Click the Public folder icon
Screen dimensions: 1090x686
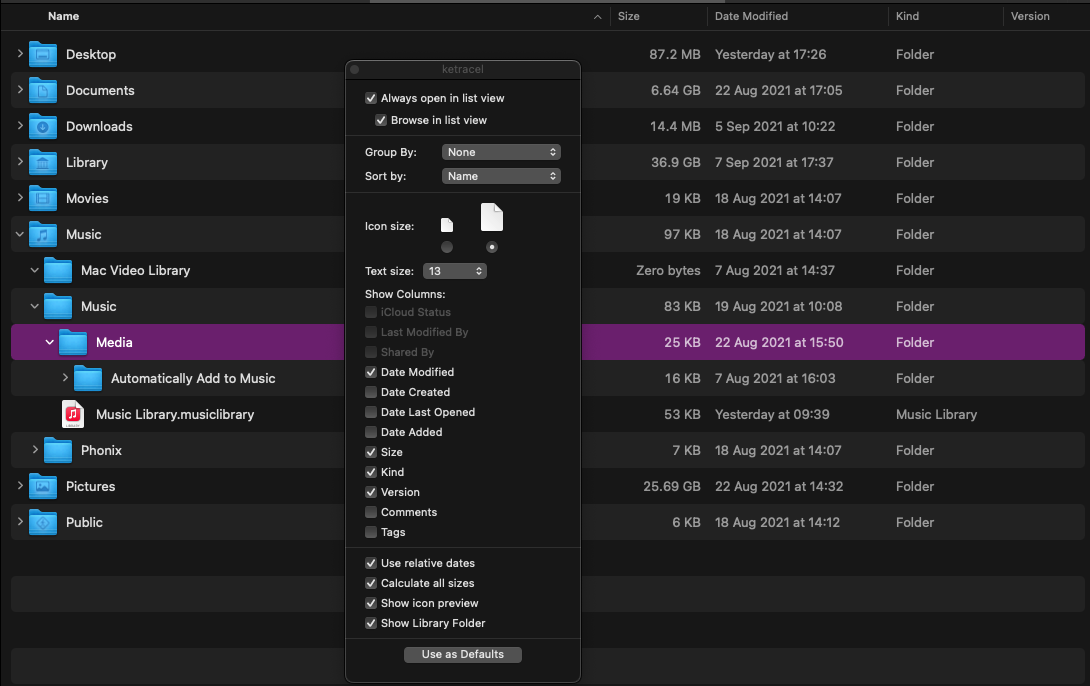42,522
